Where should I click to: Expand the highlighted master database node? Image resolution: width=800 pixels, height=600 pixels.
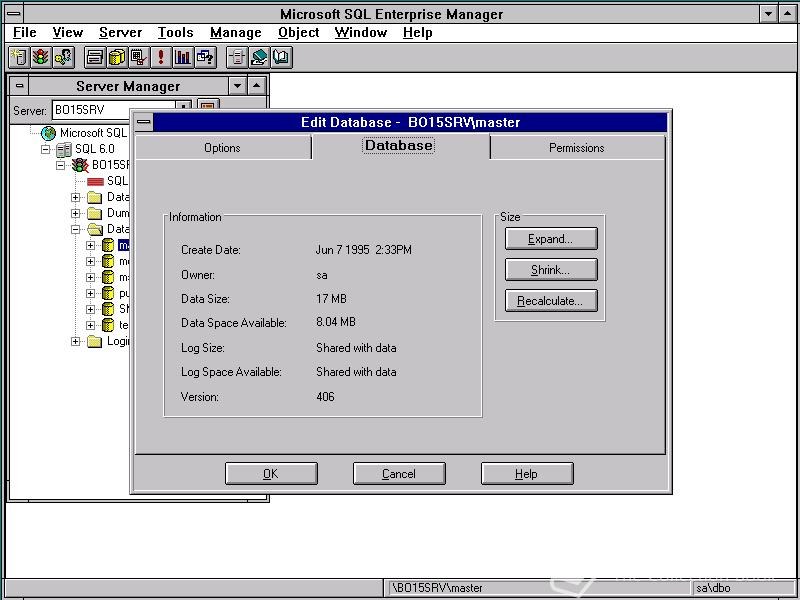click(90, 245)
